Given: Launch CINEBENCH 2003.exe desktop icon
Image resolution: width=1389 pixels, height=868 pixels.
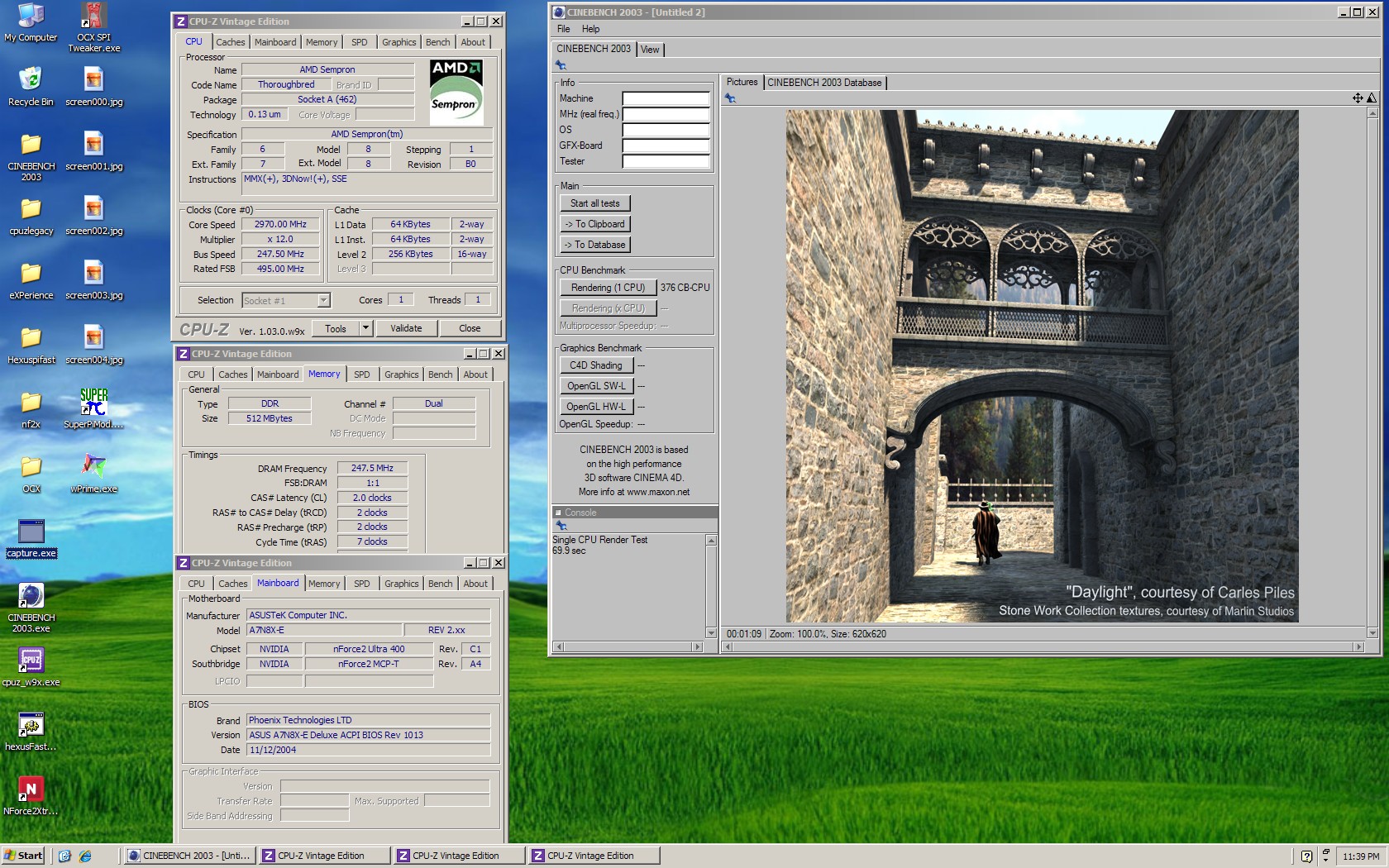Looking at the screenshot, I should [x=31, y=608].
